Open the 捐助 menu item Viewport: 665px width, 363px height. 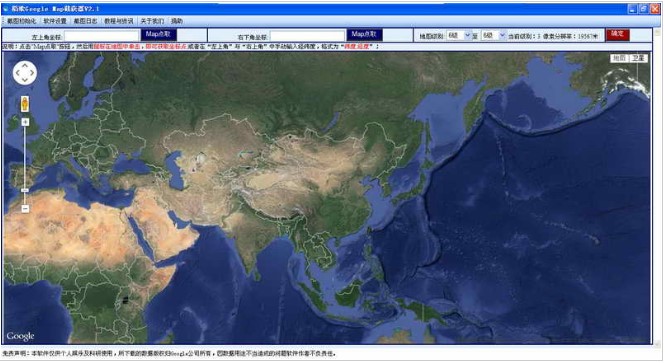pyautogui.click(x=177, y=21)
